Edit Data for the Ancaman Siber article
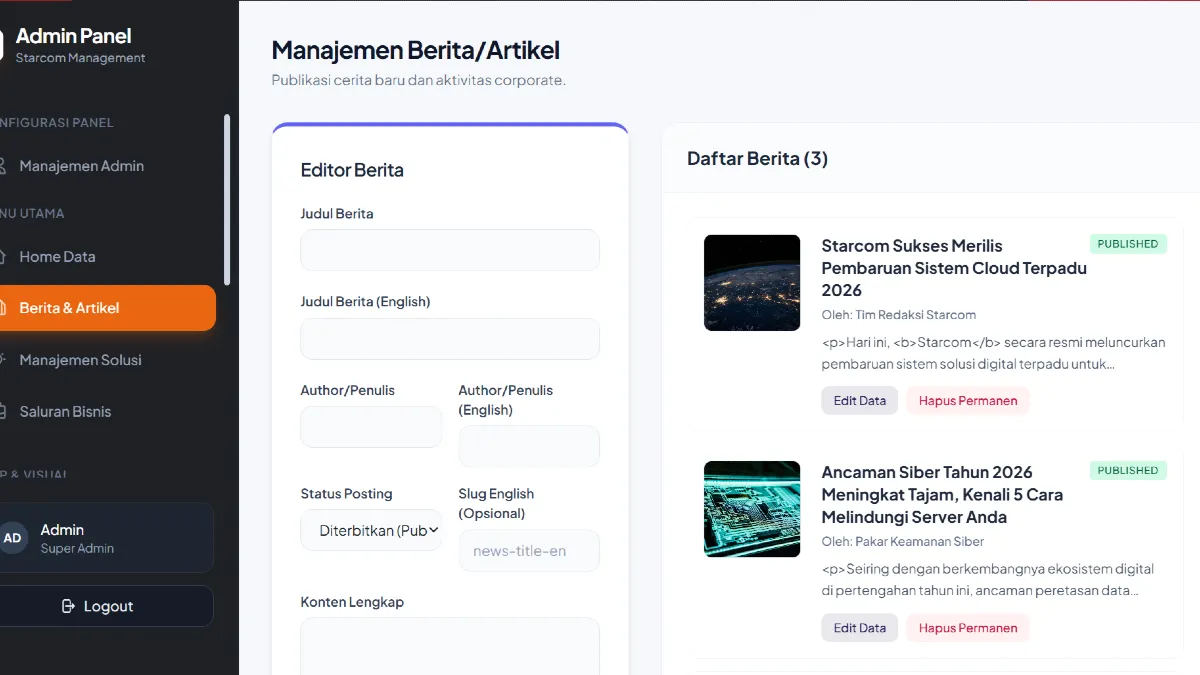The image size is (1200, 675). [860, 628]
